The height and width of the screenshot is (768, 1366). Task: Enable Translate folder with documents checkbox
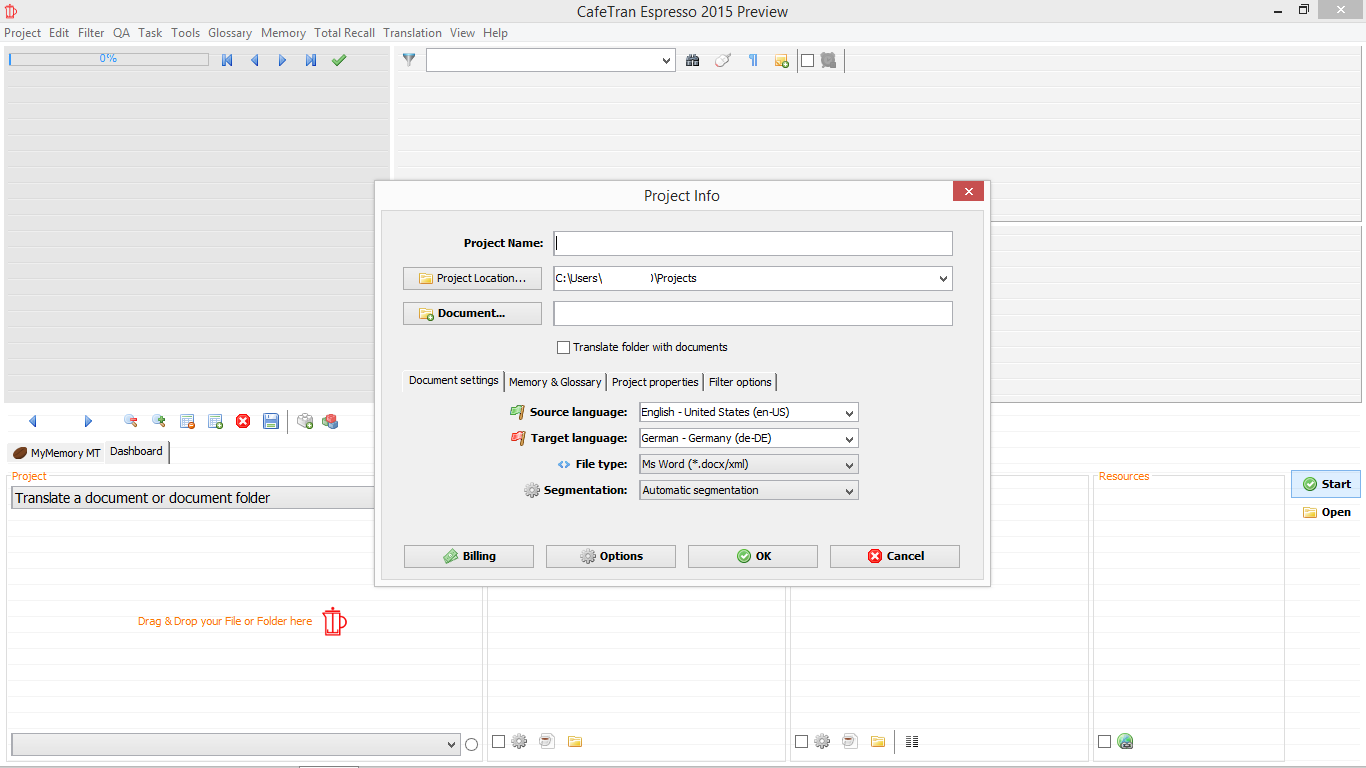pyautogui.click(x=564, y=348)
